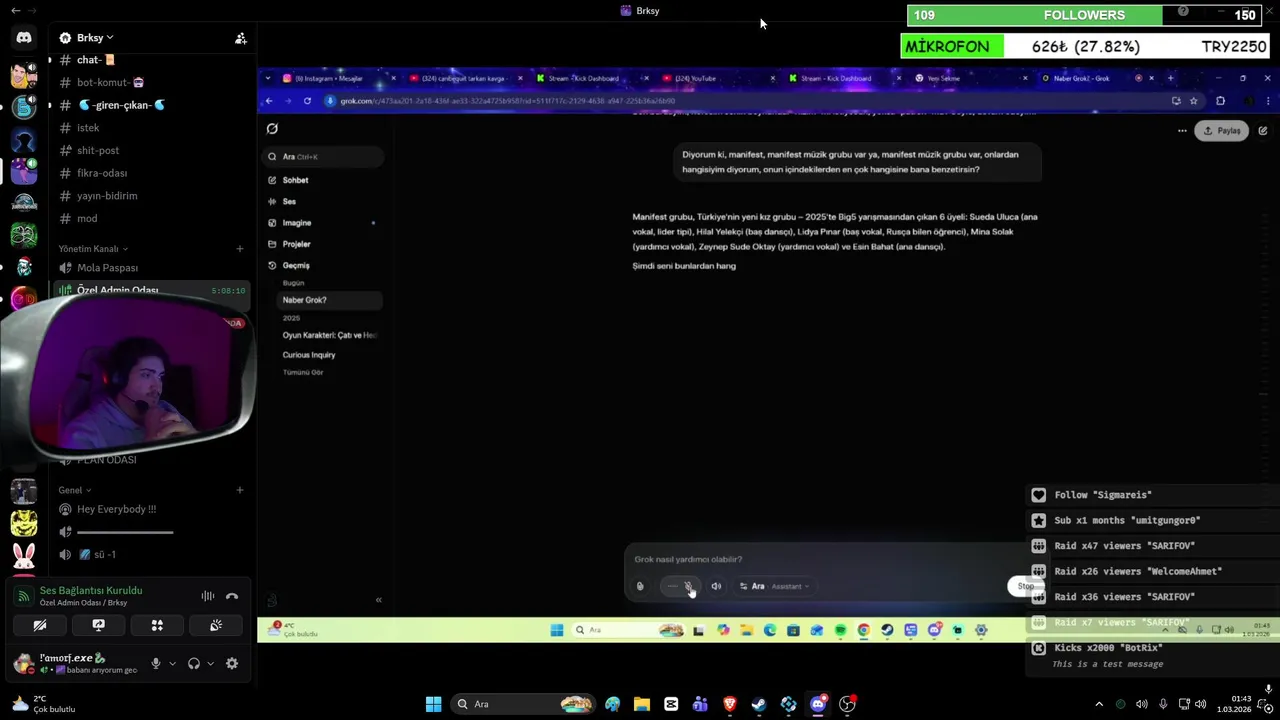The height and width of the screenshot is (720, 1280).
Task: Click the Ara search field in Grok
Action: tap(323, 156)
